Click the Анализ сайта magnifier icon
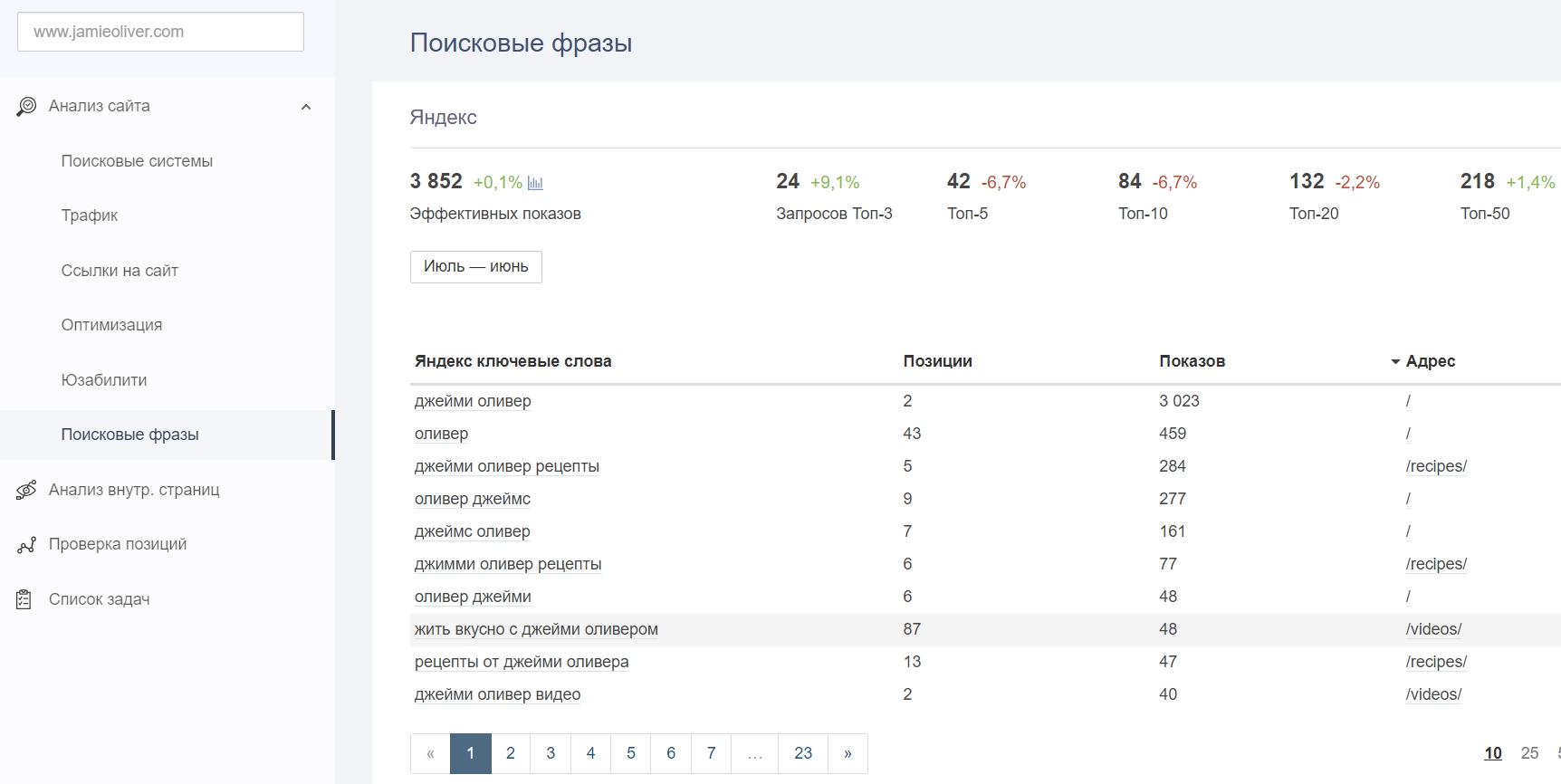The height and width of the screenshot is (784, 1561). [27, 107]
